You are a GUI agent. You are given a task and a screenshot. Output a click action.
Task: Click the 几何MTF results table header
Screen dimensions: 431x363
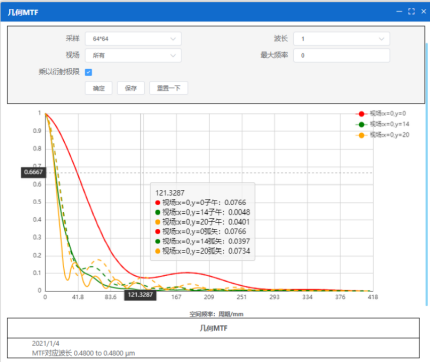[x=213, y=328]
